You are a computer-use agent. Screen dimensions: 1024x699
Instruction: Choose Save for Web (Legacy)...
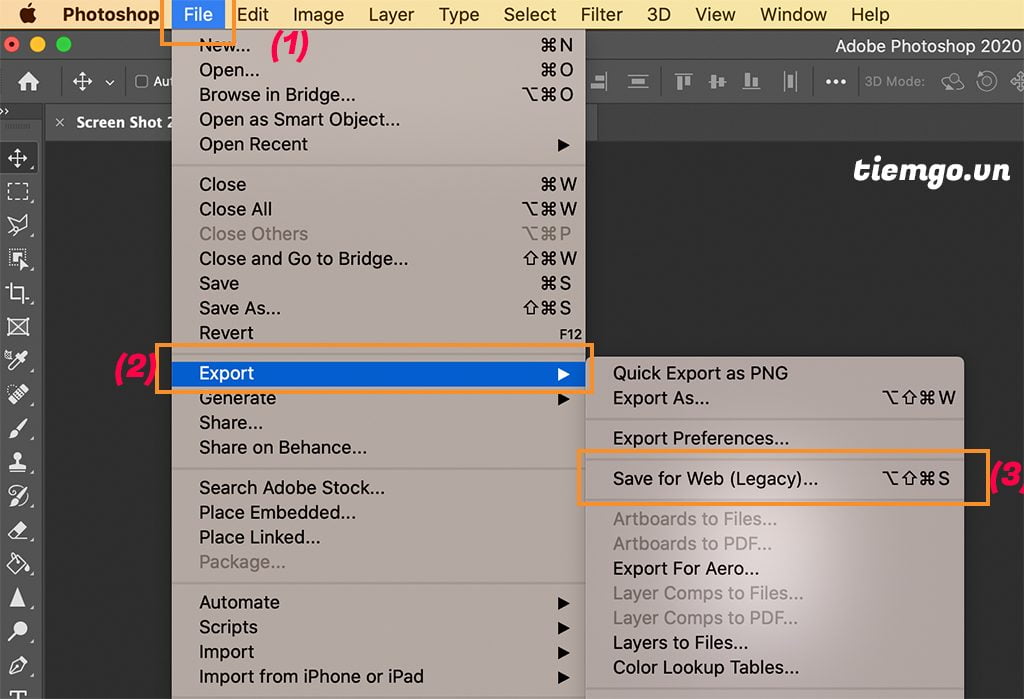click(775, 479)
